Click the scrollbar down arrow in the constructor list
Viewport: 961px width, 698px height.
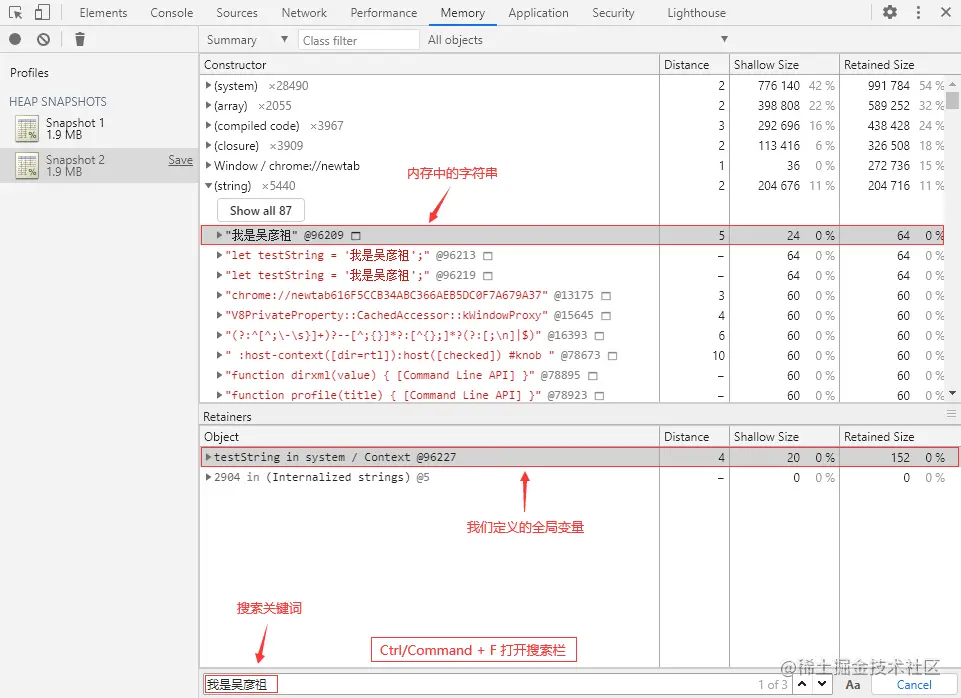952,393
